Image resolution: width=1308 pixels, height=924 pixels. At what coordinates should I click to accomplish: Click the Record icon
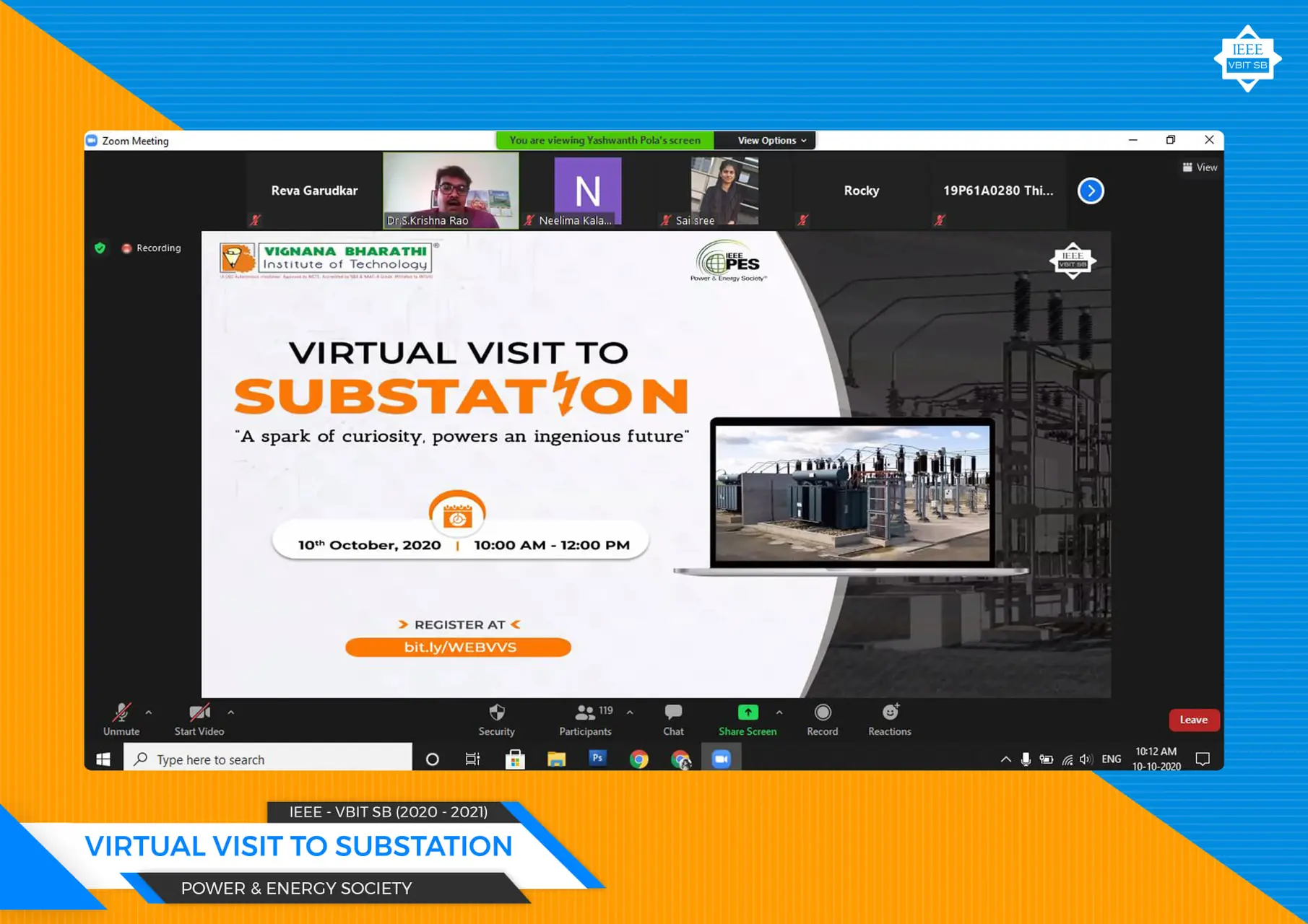pyautogui.click(x=822, y=713)
